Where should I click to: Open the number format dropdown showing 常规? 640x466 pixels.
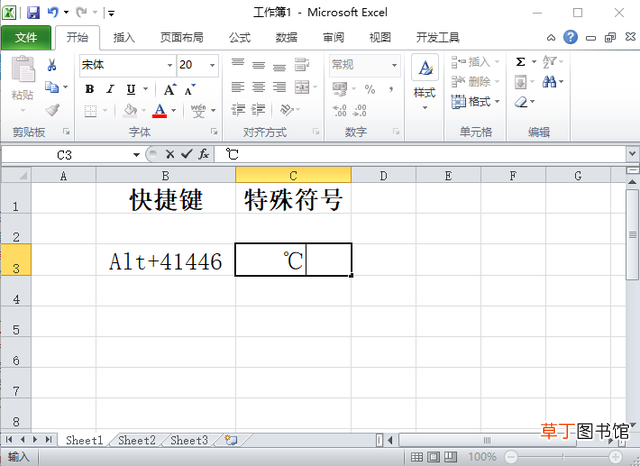tap(394, 65)
